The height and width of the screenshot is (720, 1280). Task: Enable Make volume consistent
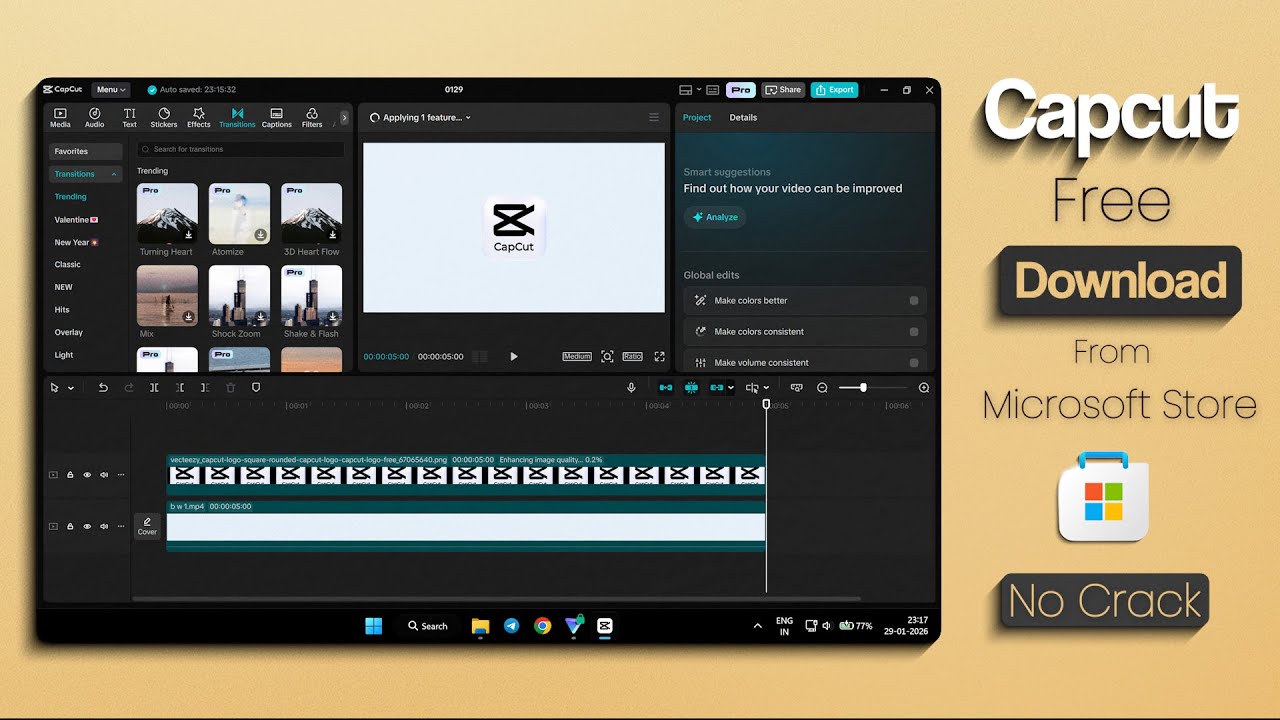pyautogui.click(x=914, y=363)
